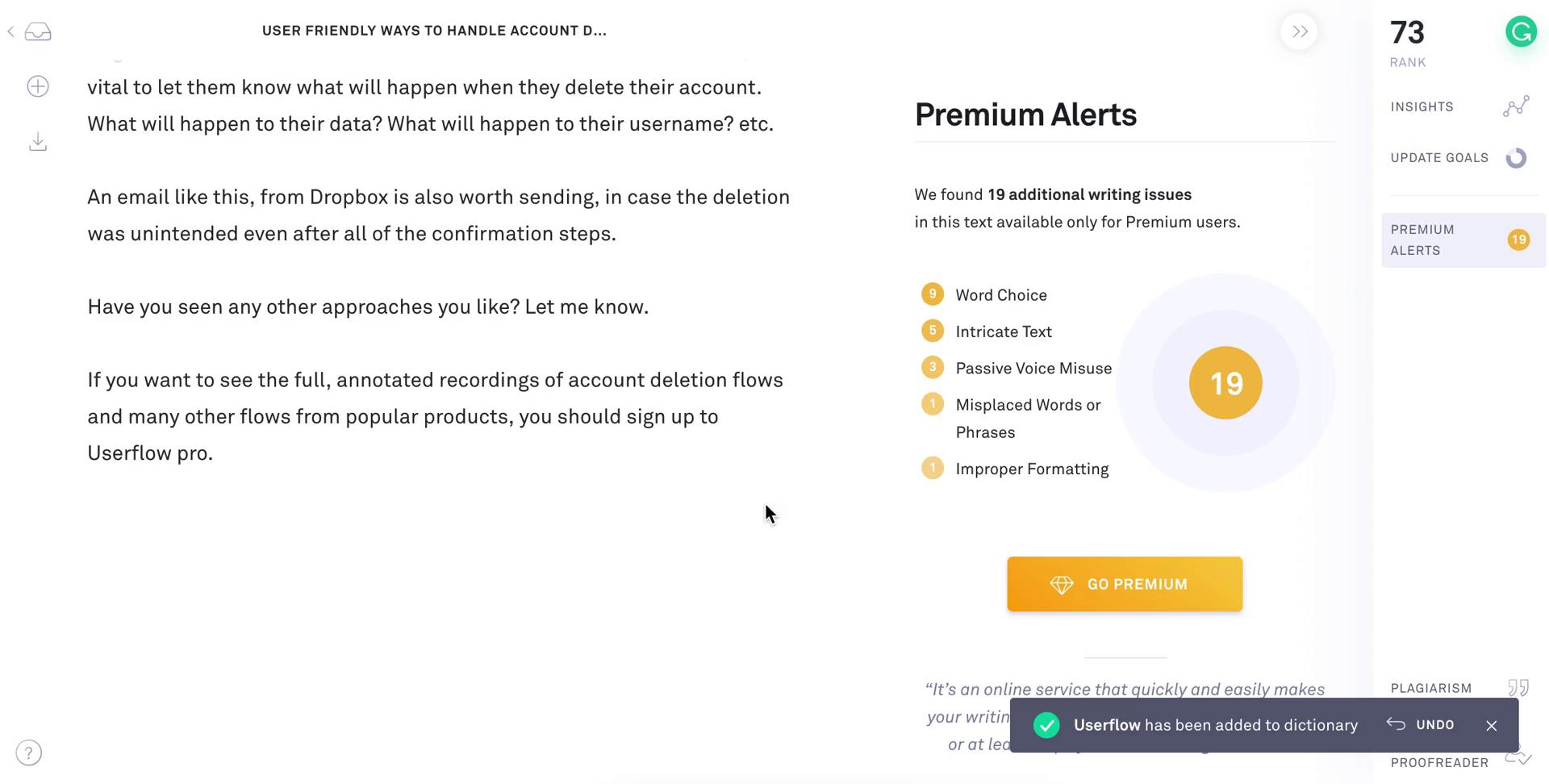Open Plagiarism quote marks icon
Screen dimensions: 1549x784
tap(1518, 688)
